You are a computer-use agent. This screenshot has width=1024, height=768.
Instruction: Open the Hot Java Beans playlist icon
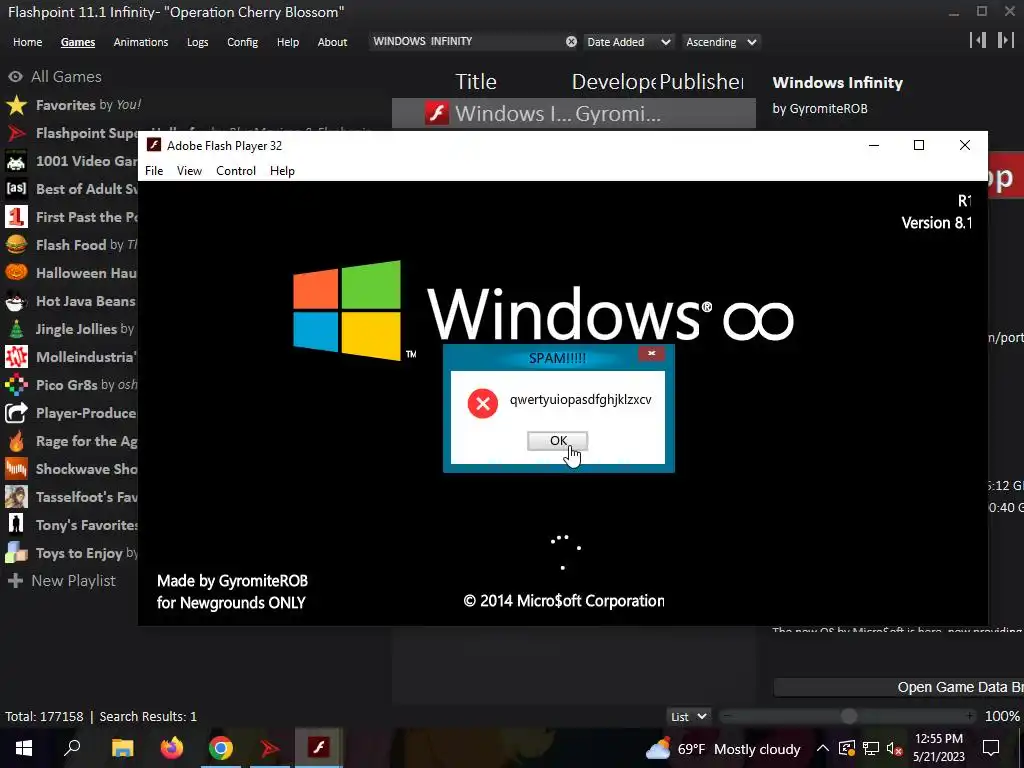(16, 301)
